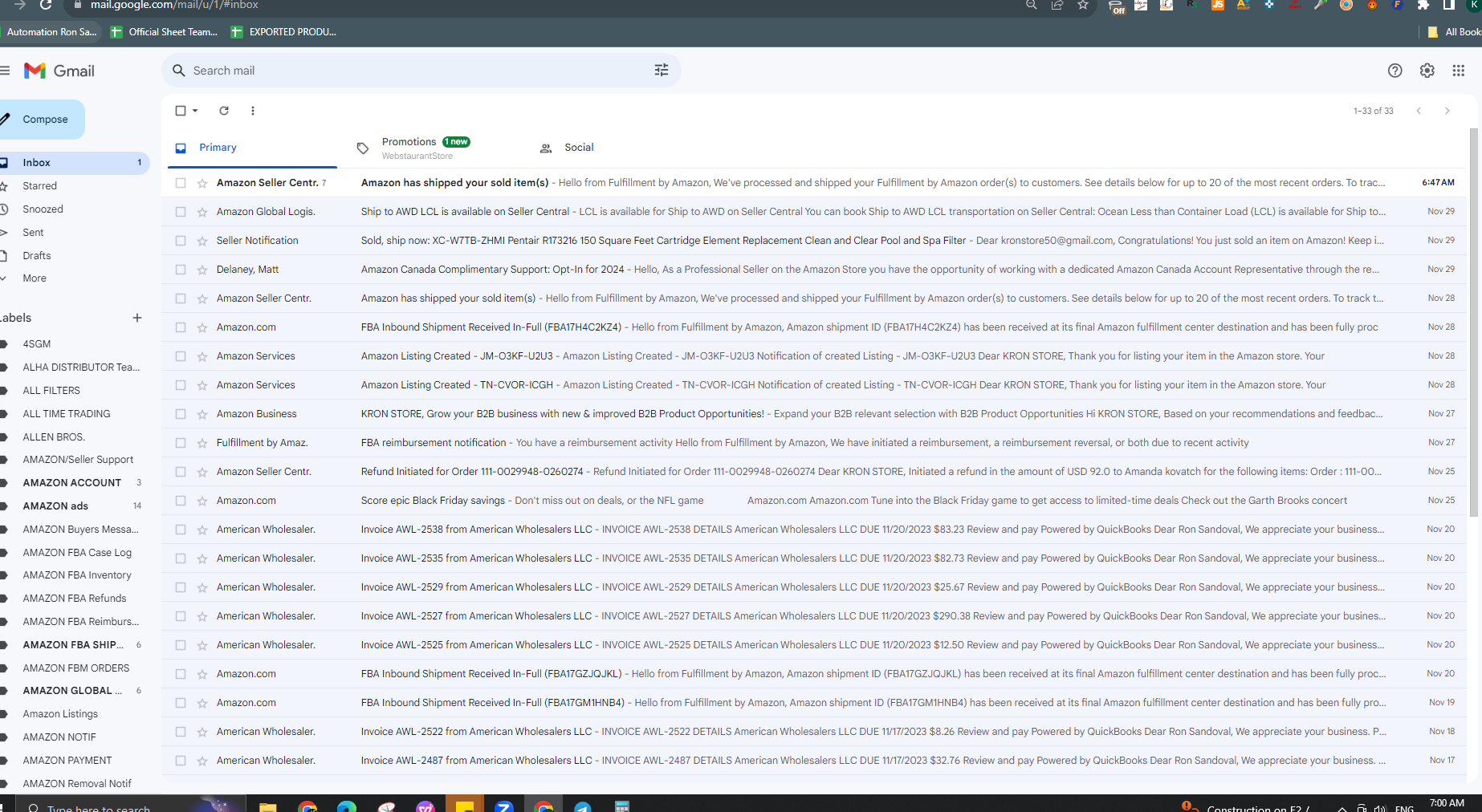The width and height of the screenshot is (1482, 812).
Task: Star the Amazon Business email
Action: coord(202,414)
